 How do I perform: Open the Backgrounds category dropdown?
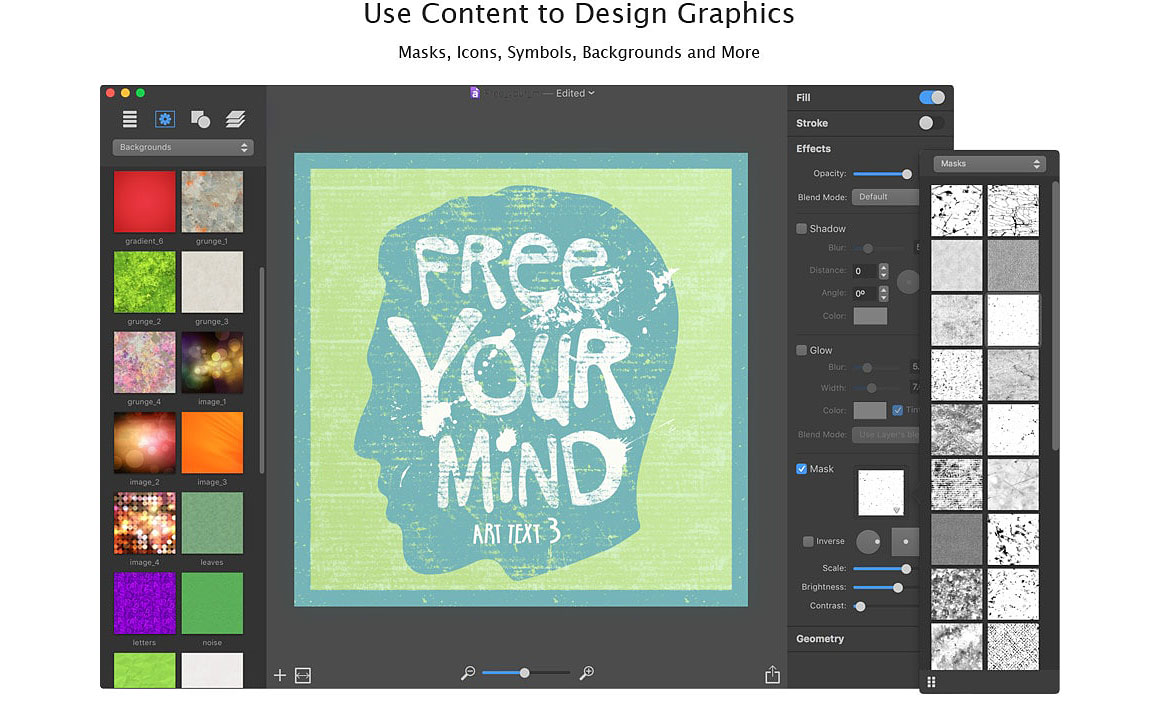(x=183, y=147)
